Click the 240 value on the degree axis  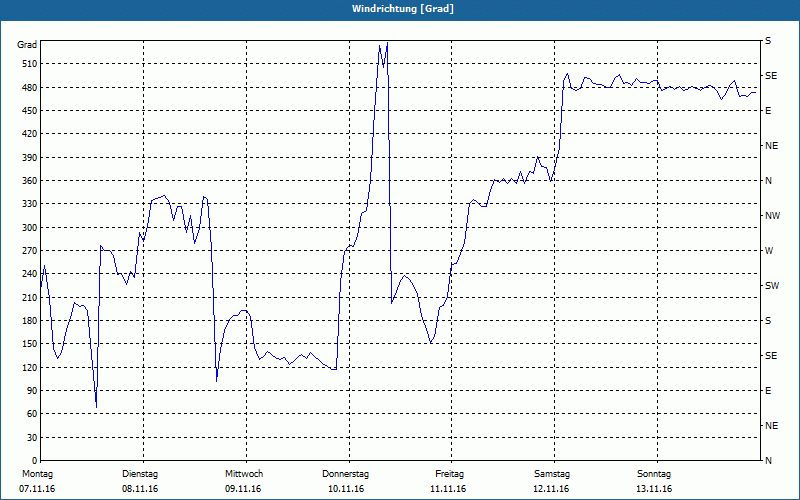(x=30, y=274)
